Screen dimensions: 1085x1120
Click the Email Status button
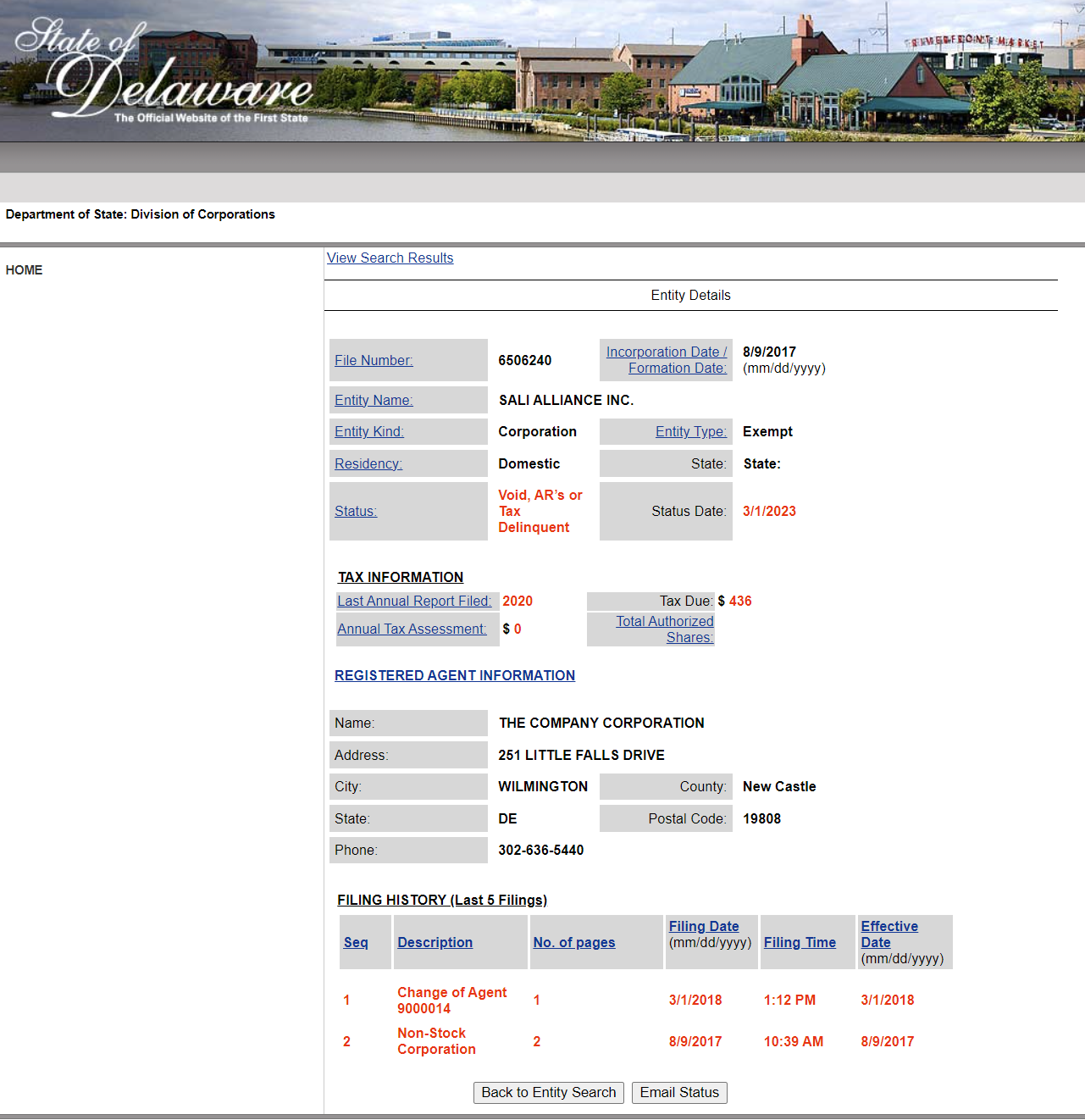coord(679,1093)
